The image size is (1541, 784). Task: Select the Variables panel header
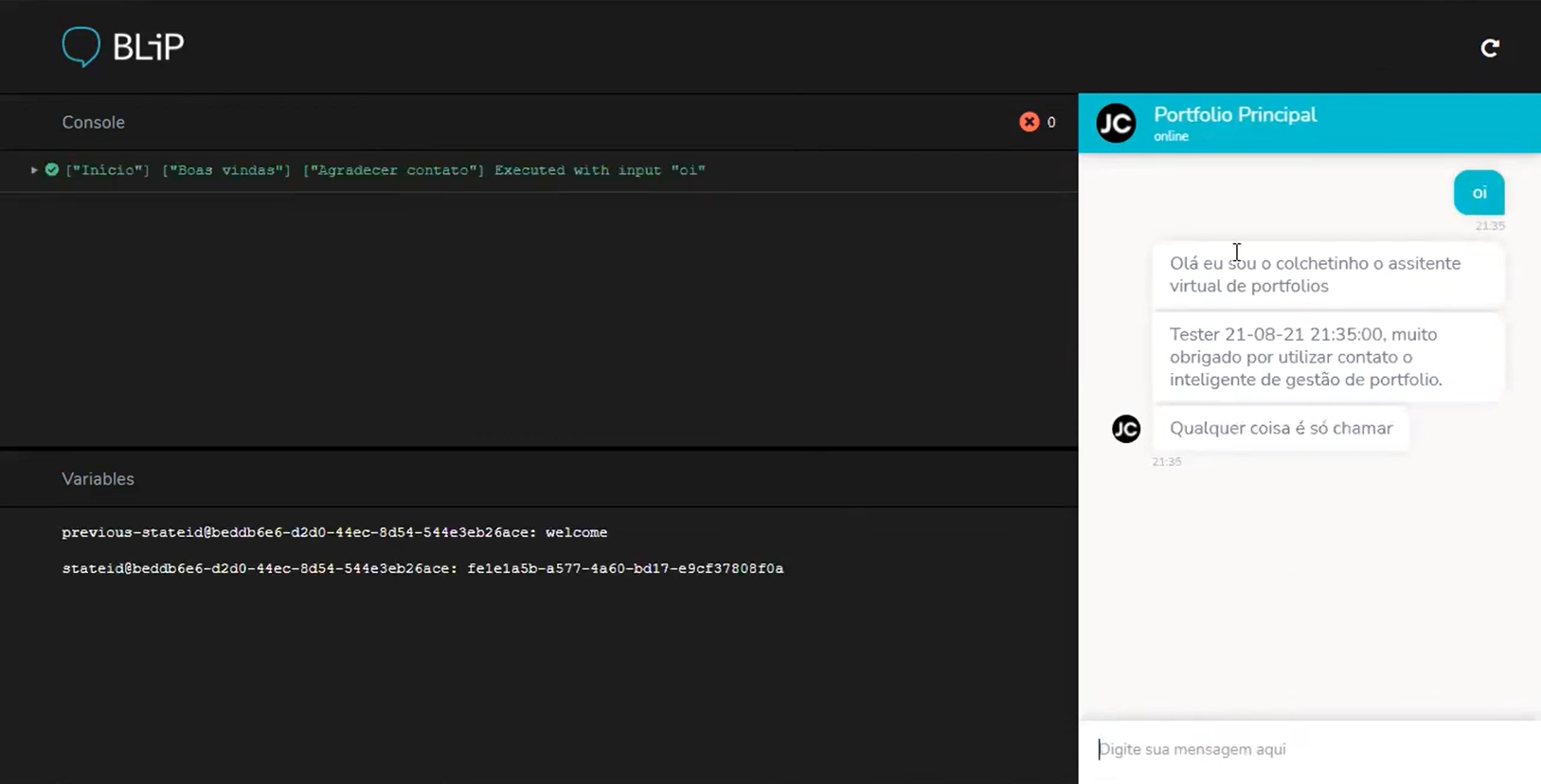click(x=98, y=479)
